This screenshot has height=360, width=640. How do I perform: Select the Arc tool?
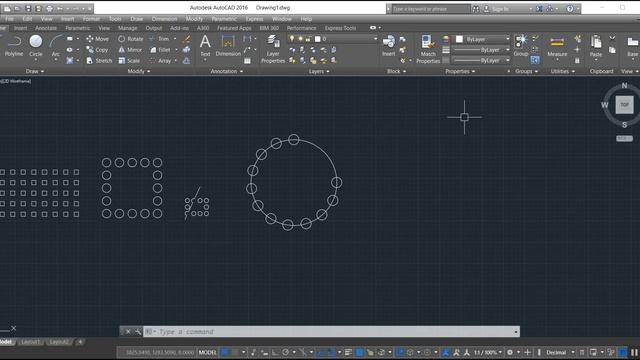[x=56, y=46]
